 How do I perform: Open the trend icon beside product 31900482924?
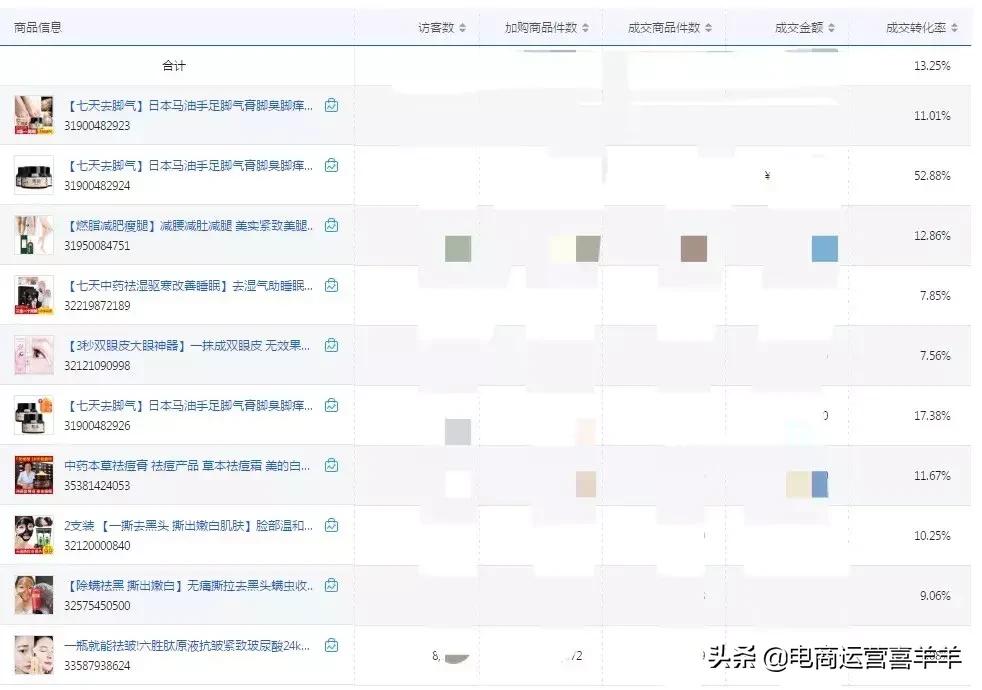pyautogui.click(x=331, y=166)
